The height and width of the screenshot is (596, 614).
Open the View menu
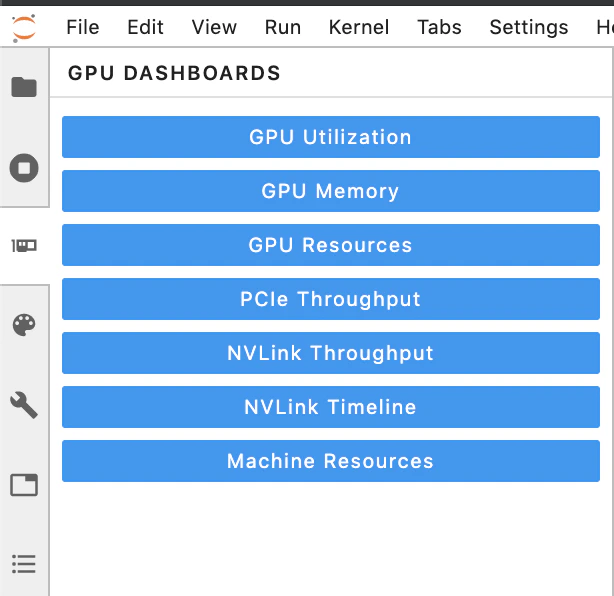(x=214, y=27)
